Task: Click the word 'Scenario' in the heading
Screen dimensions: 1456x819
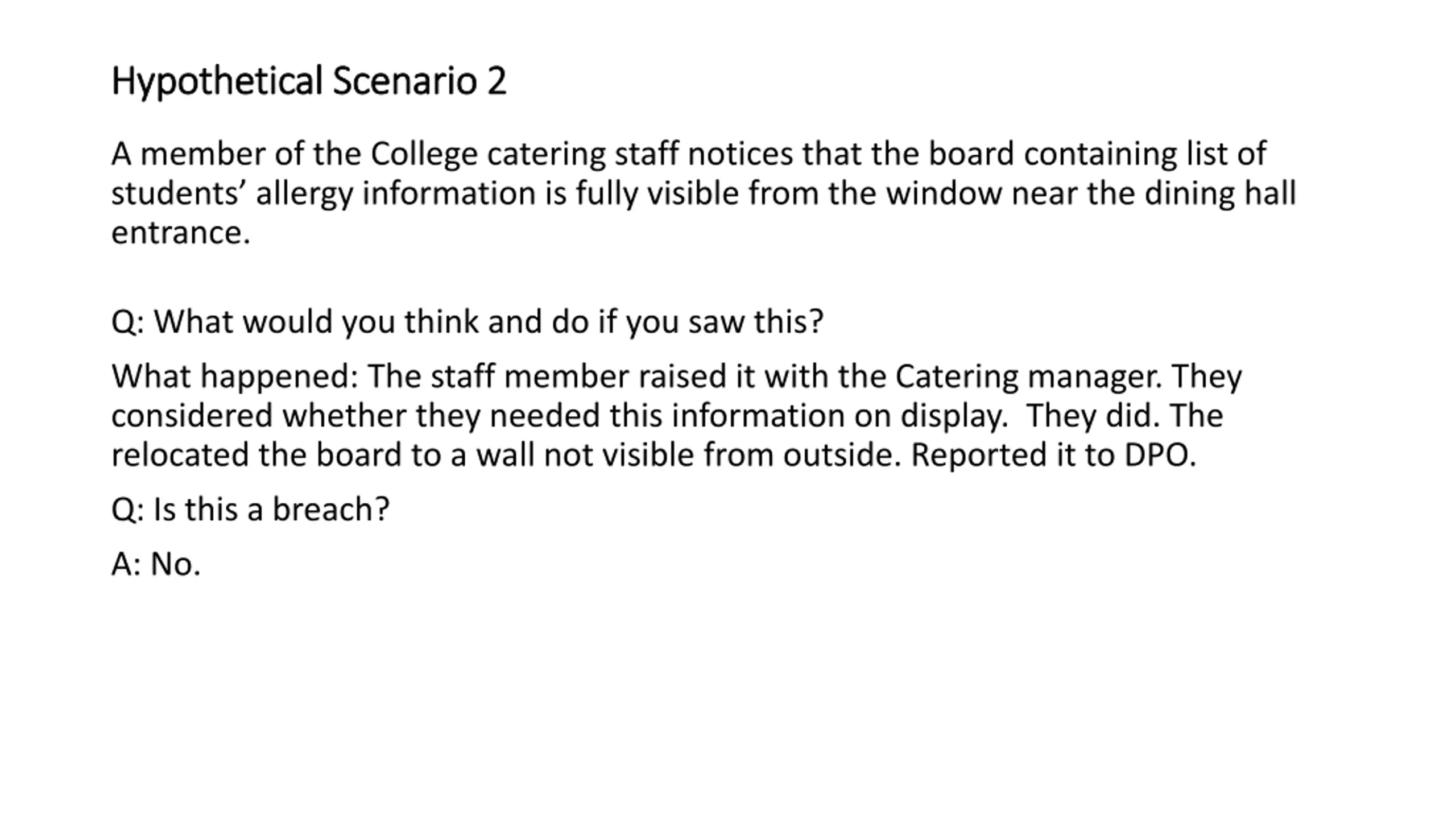Action: pyautogui.click(x=405, y=81)
